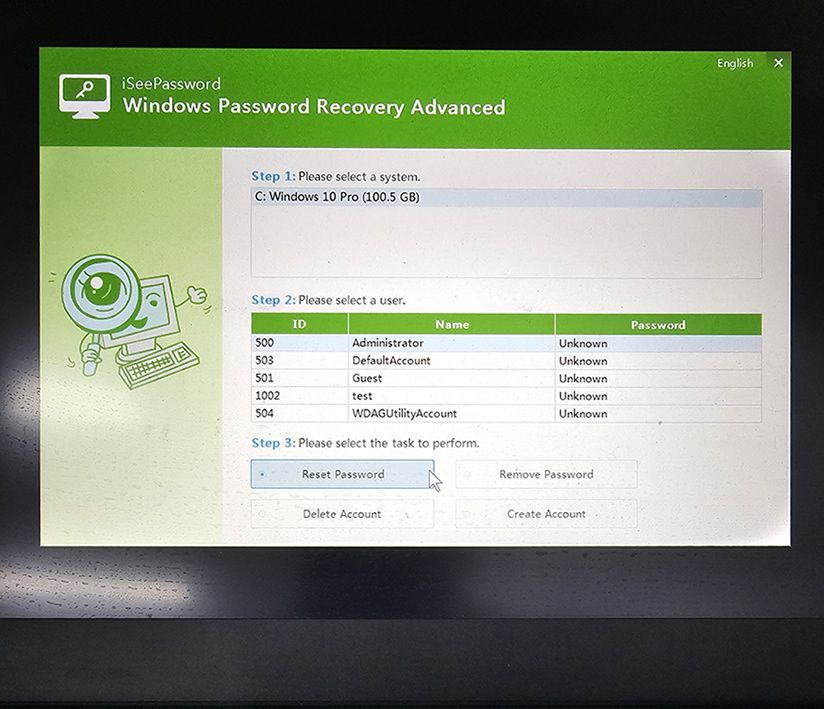Select the Remove Password option

[x=546, y=474]
